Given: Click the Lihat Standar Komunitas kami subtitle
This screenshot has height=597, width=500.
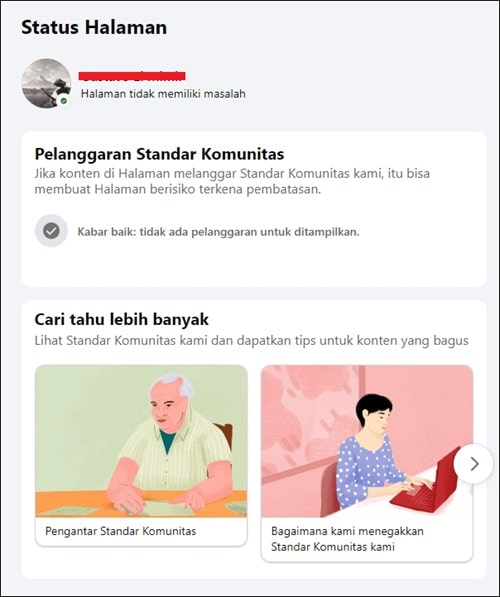Looking at the screenshot, I should (251, 340).
